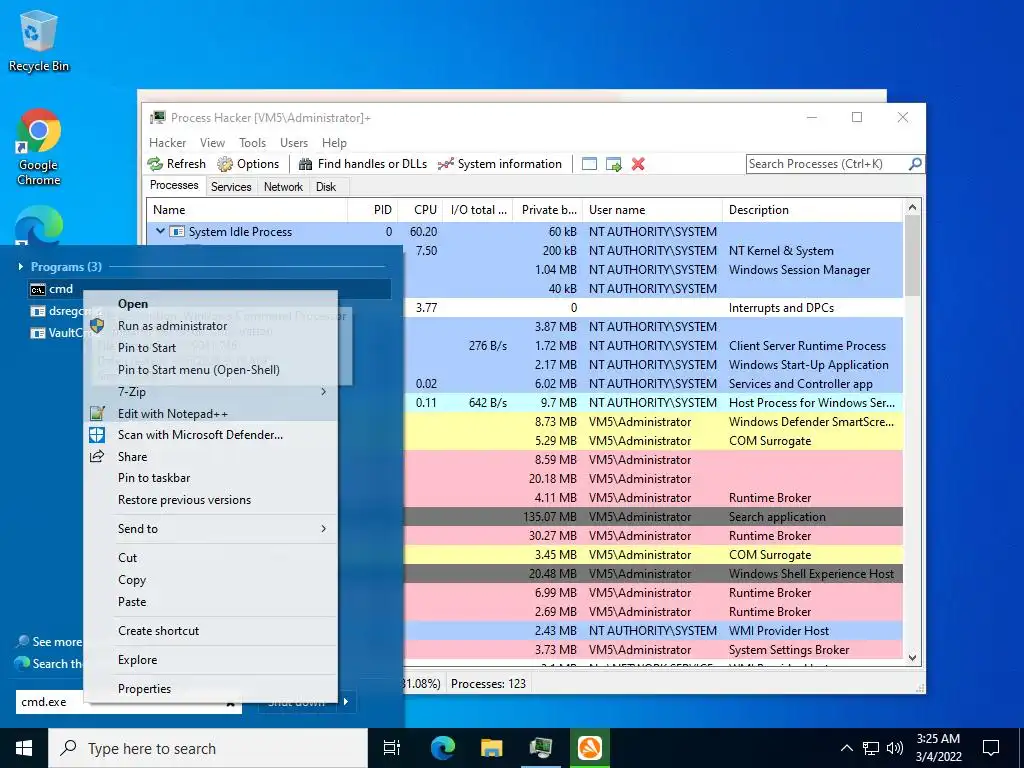Click the red X terminate icon
The height and width of the screenshot is (768, 1024).
638,164
